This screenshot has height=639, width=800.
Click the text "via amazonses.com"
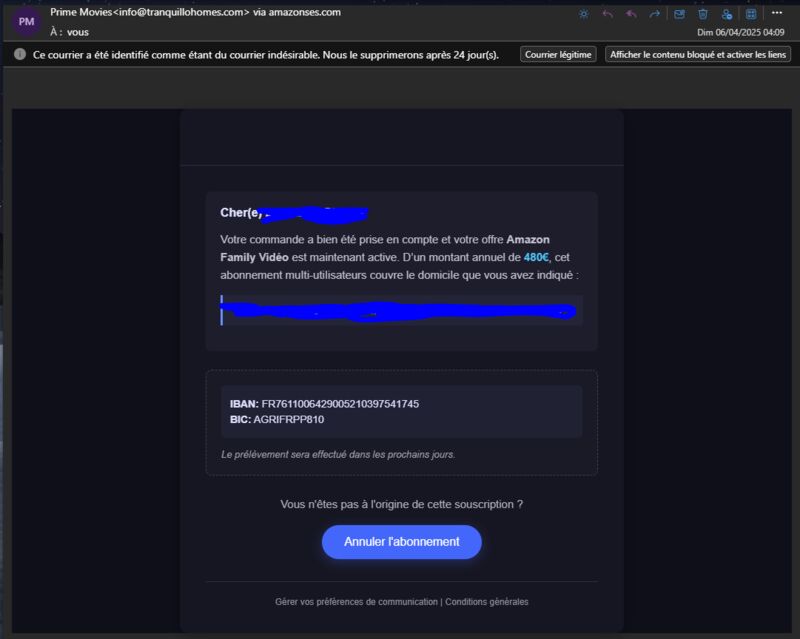(297, 12)
